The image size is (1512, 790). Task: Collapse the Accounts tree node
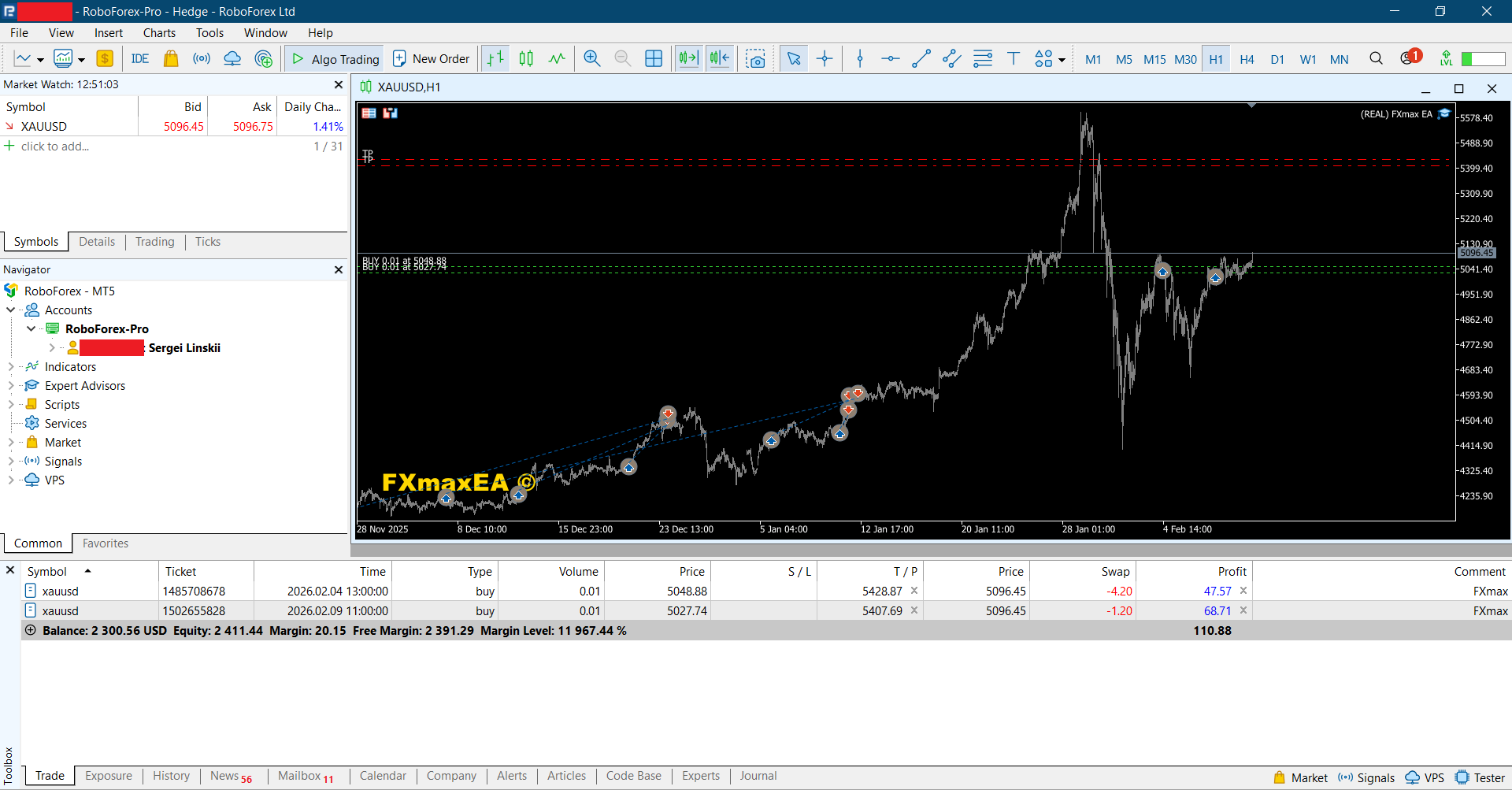11,310
